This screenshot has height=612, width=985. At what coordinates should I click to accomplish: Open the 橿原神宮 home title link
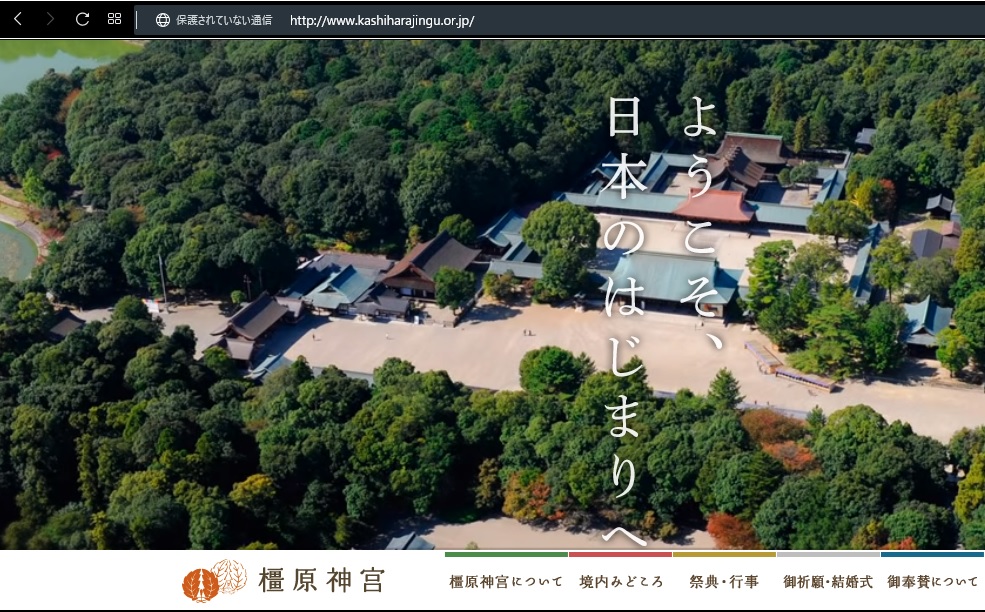(x=321, y=581)
